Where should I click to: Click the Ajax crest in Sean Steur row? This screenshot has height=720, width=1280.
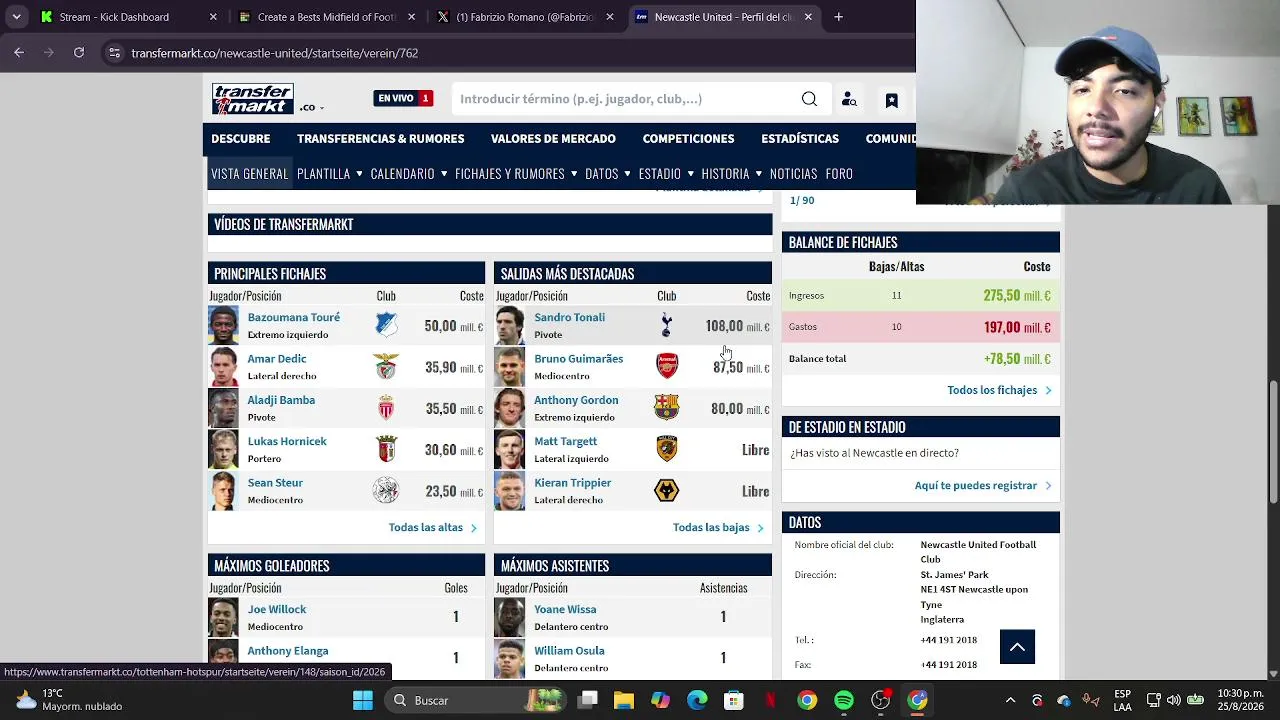[386, 491]
